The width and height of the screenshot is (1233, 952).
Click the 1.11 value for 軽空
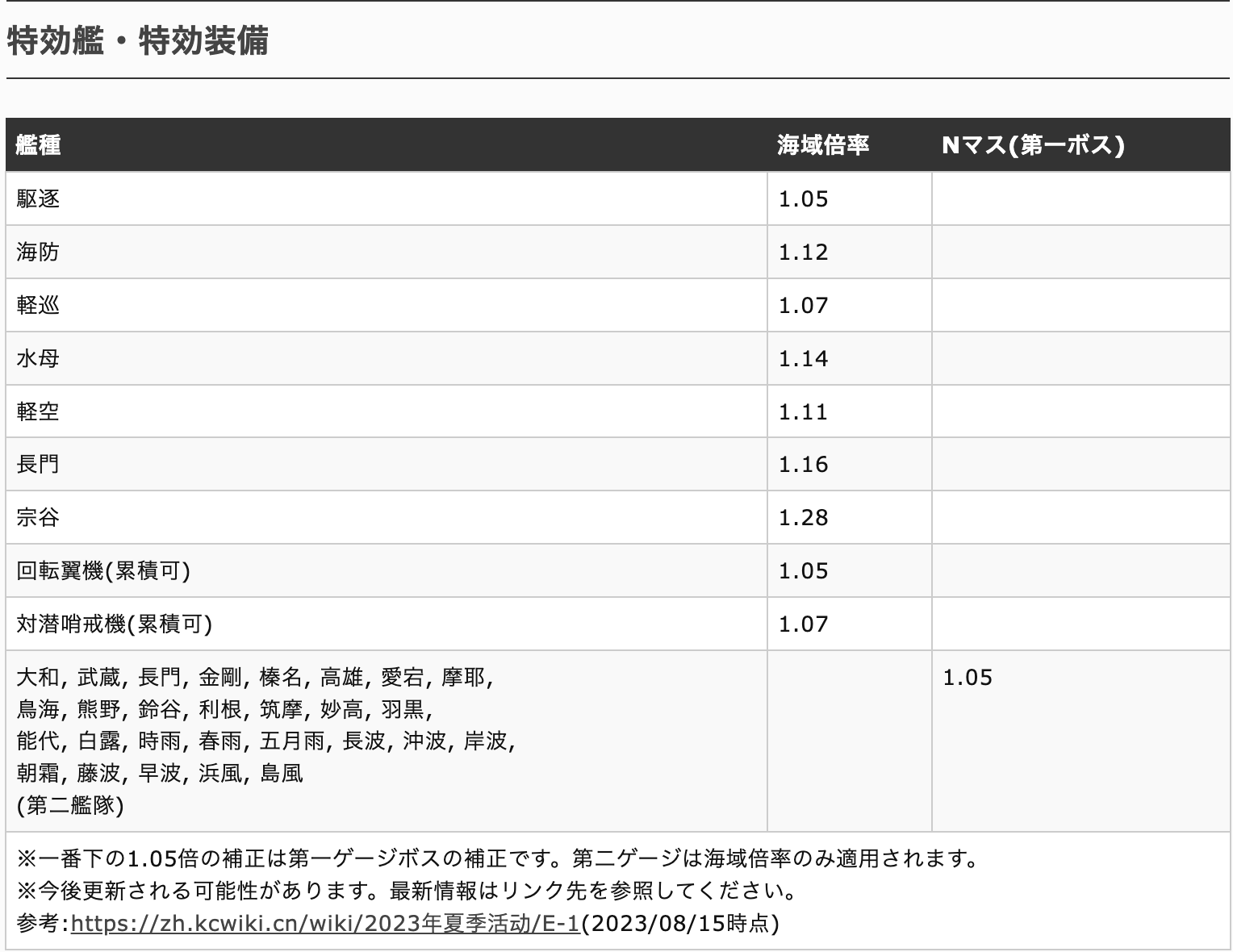coord(803,412)
